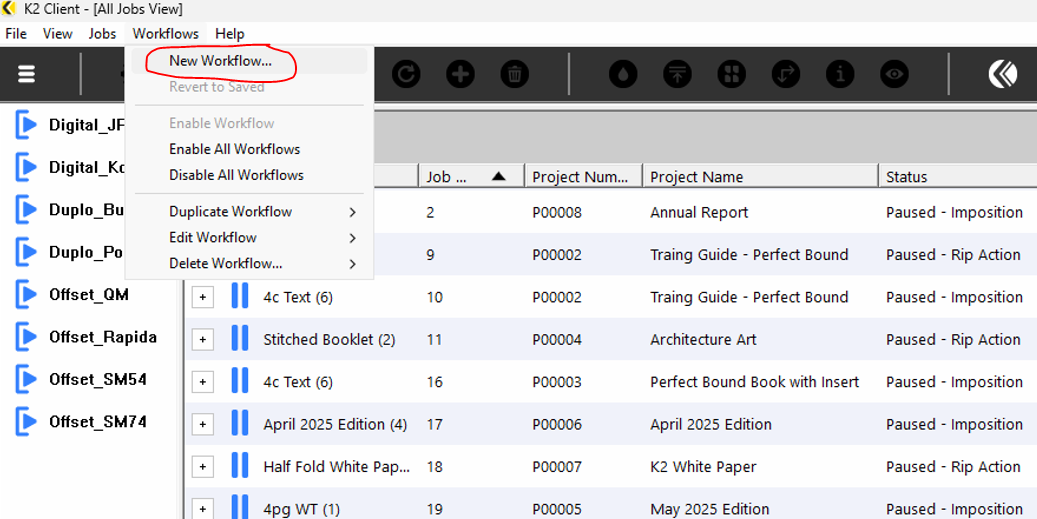Click pause icon on 4pg WT row
Viewport: 1037px width, 519px height.
coord(239,508)
